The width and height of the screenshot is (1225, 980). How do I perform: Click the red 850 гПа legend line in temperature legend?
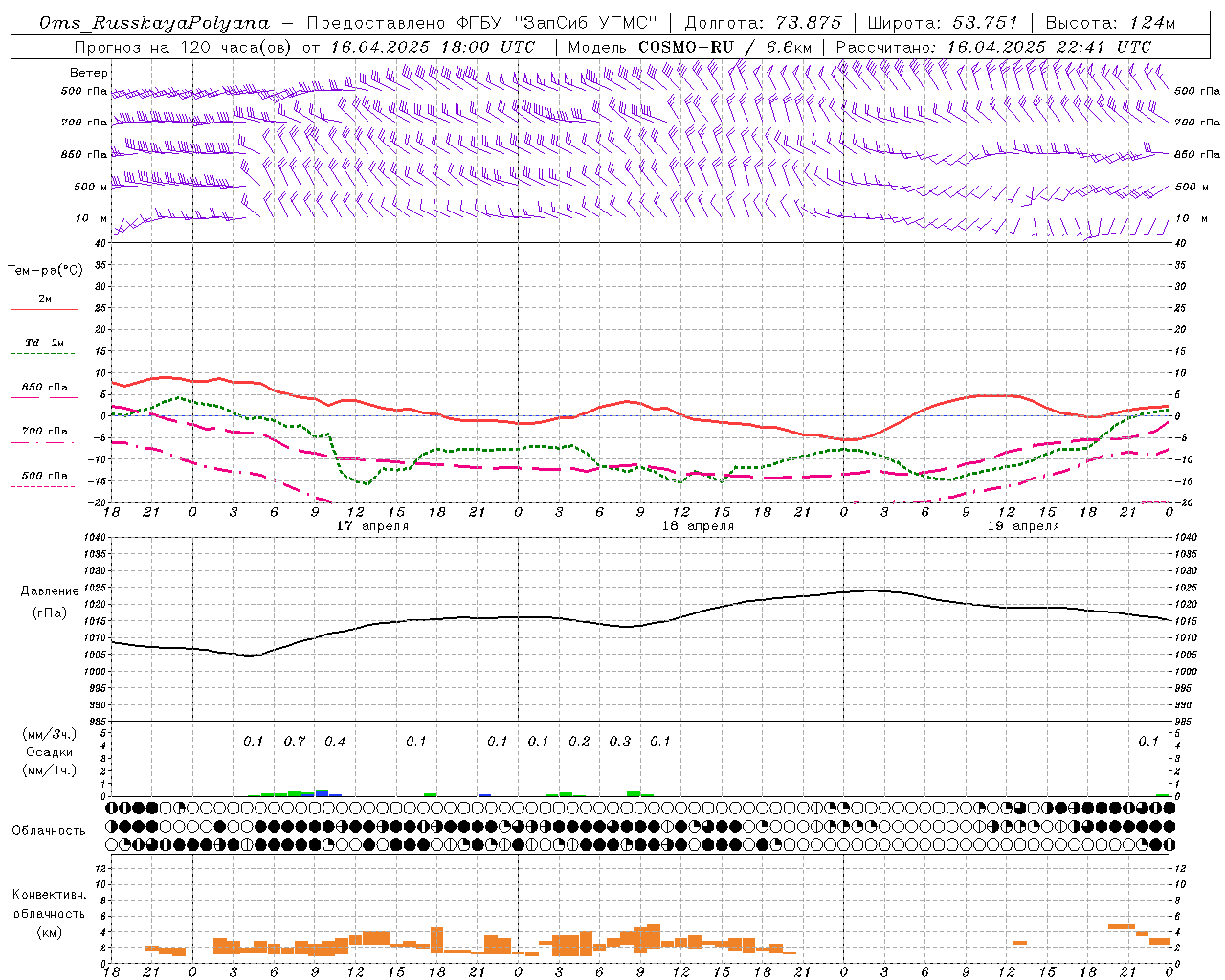pyautogui.click(x=44, y=397)
